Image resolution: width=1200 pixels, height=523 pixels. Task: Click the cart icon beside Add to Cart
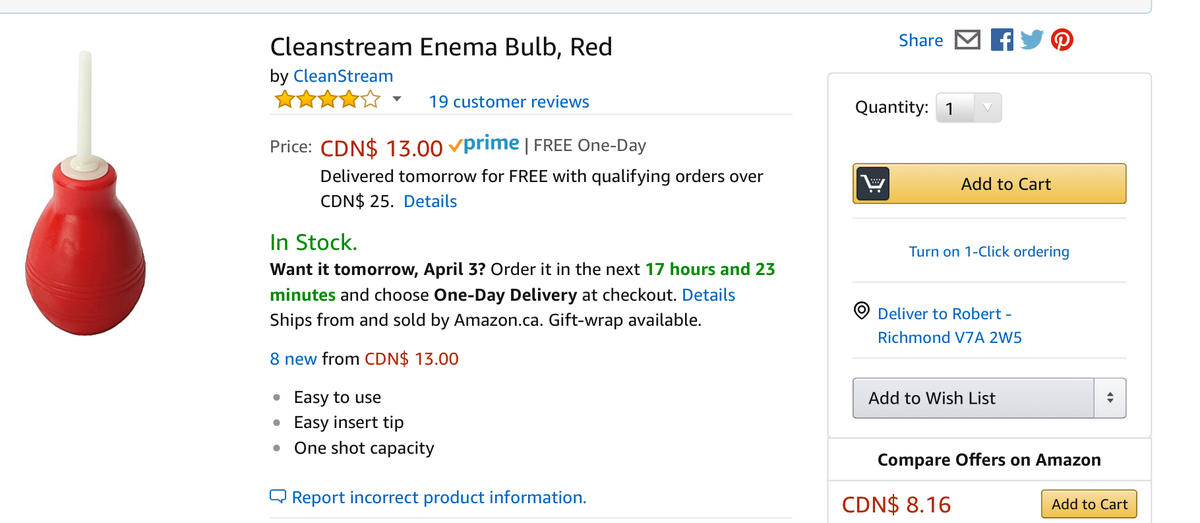(872, 184)
